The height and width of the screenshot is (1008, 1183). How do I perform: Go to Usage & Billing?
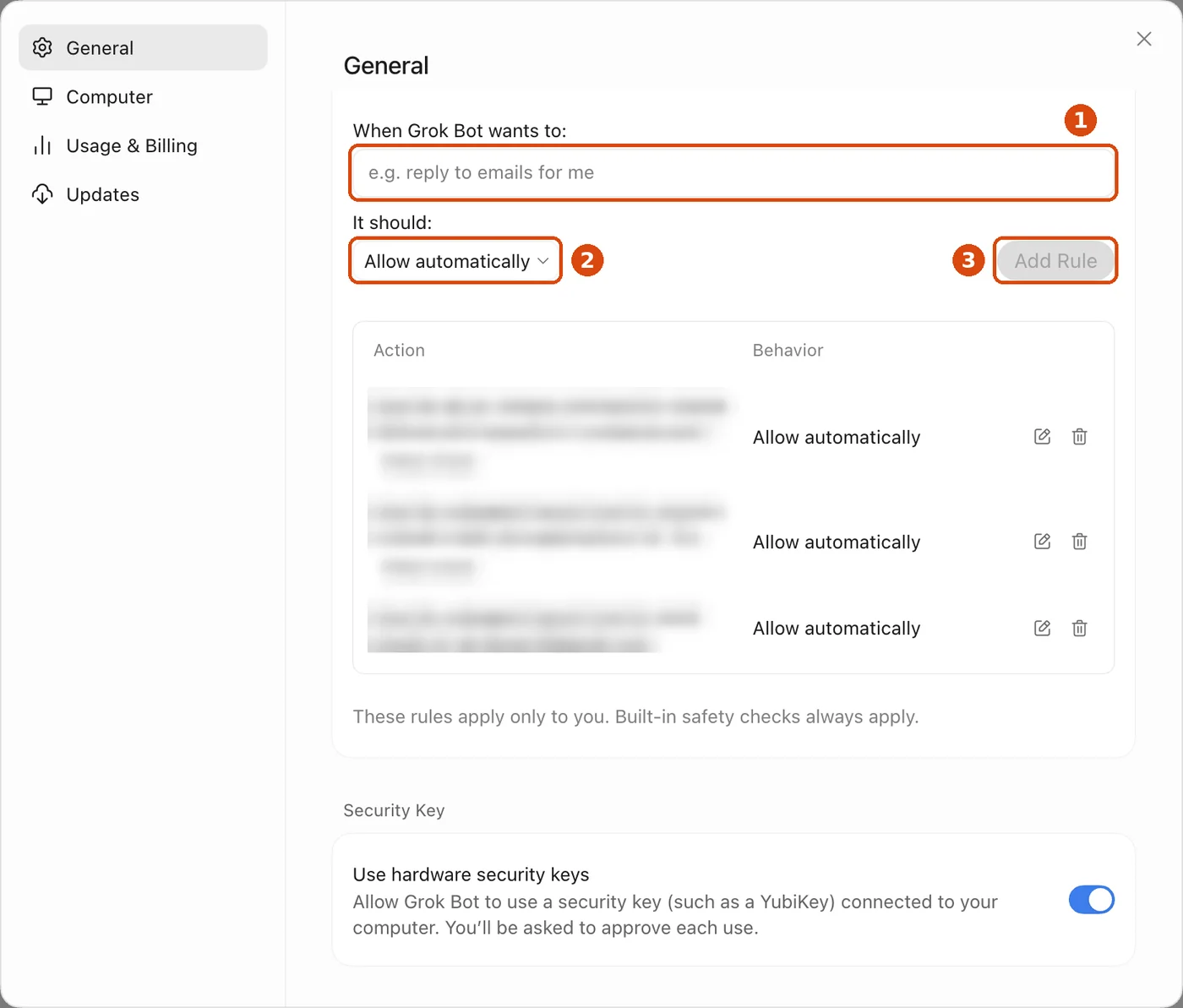[x=143, y=145]
